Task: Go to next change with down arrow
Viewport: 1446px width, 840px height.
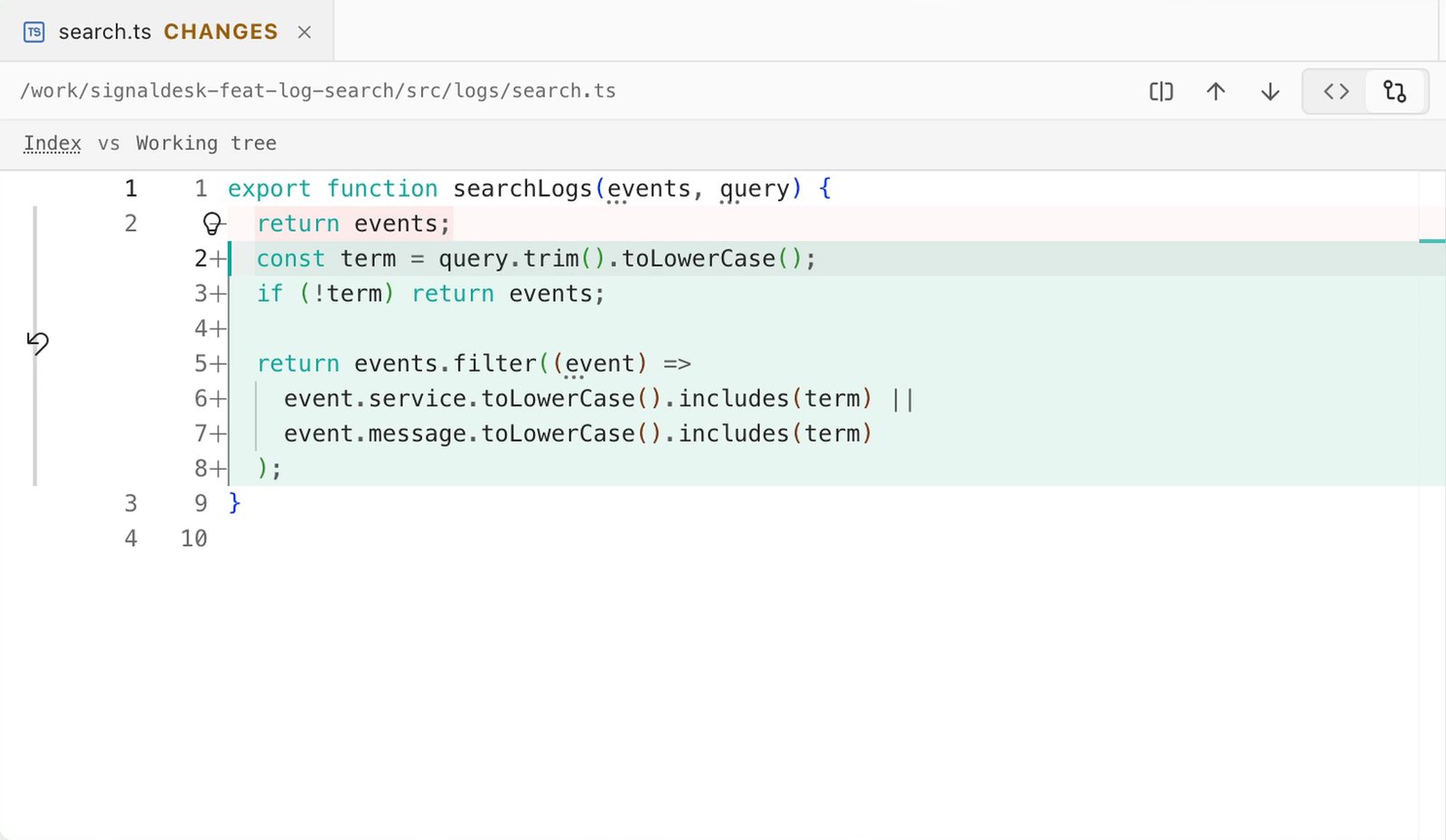Action: click(1270, 91)
